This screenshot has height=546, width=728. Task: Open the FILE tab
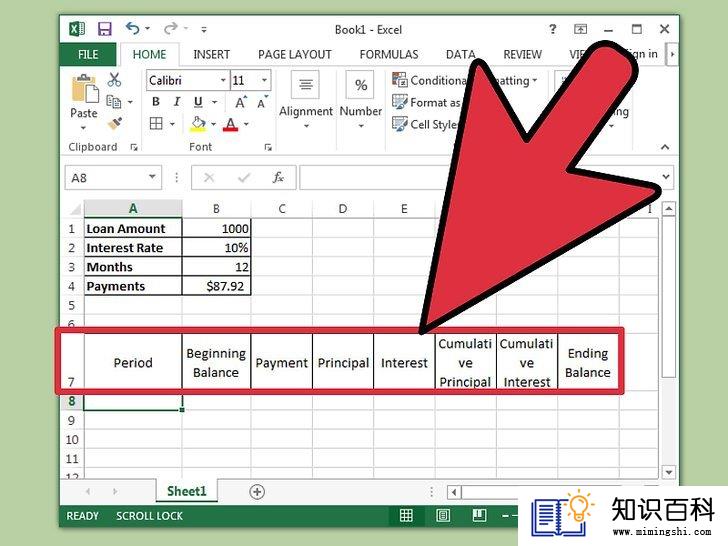pyautogui.click(x=88, y=54)
